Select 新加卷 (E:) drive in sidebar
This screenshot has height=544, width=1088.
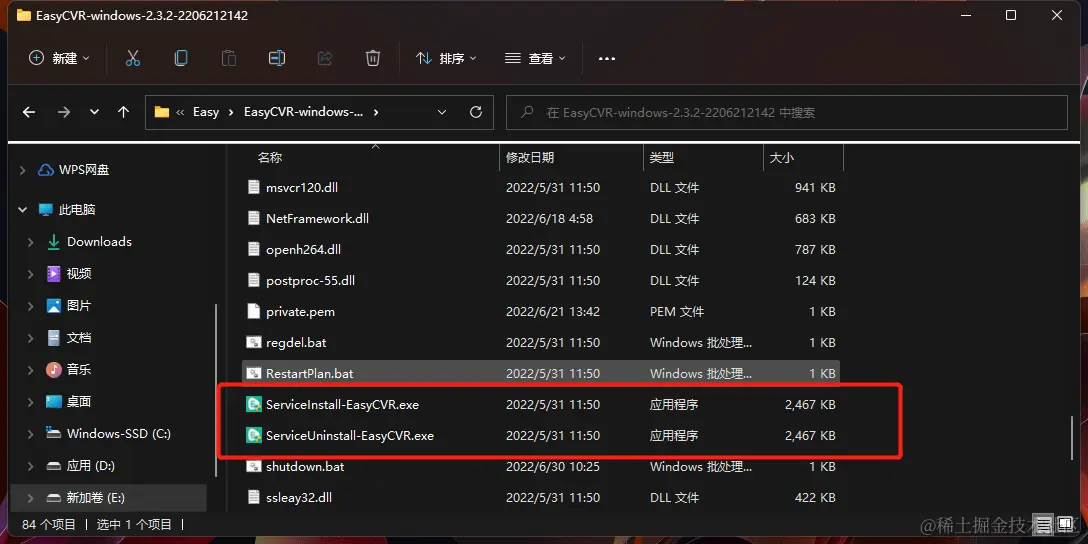(96, 498)
